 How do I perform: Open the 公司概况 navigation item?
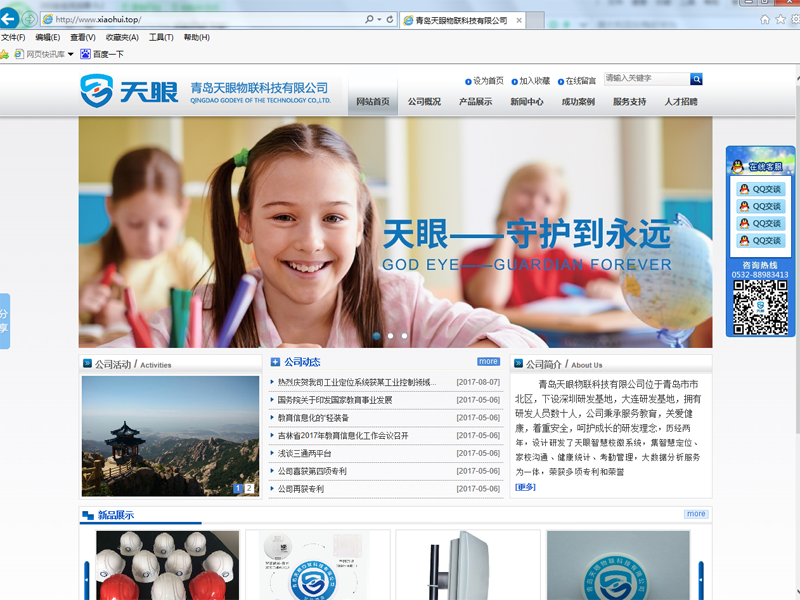click(x=424, y=102)
